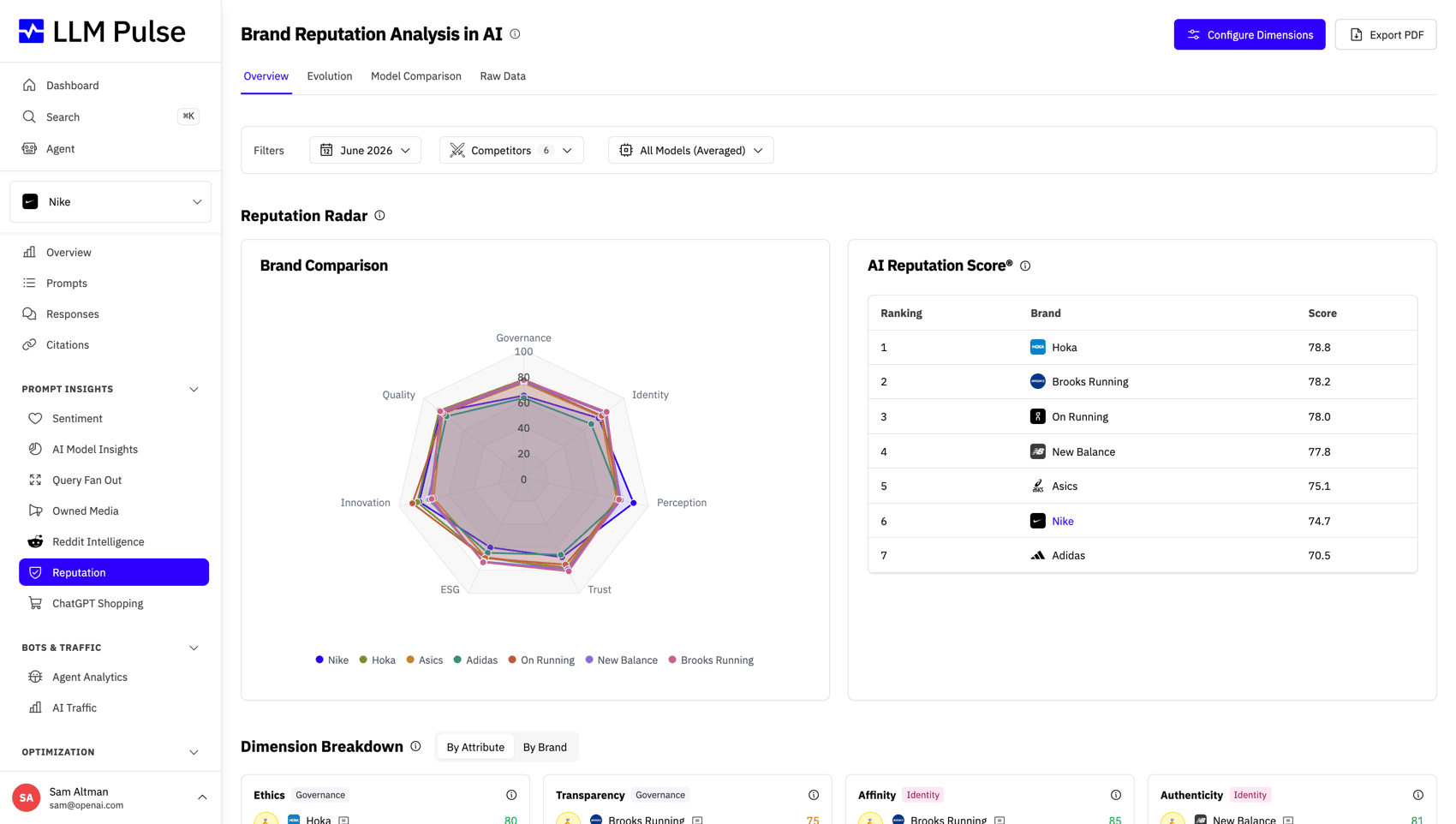Select the Overview tab
The width and height of the screenshot is (1456, 824).
pos(266,76)
